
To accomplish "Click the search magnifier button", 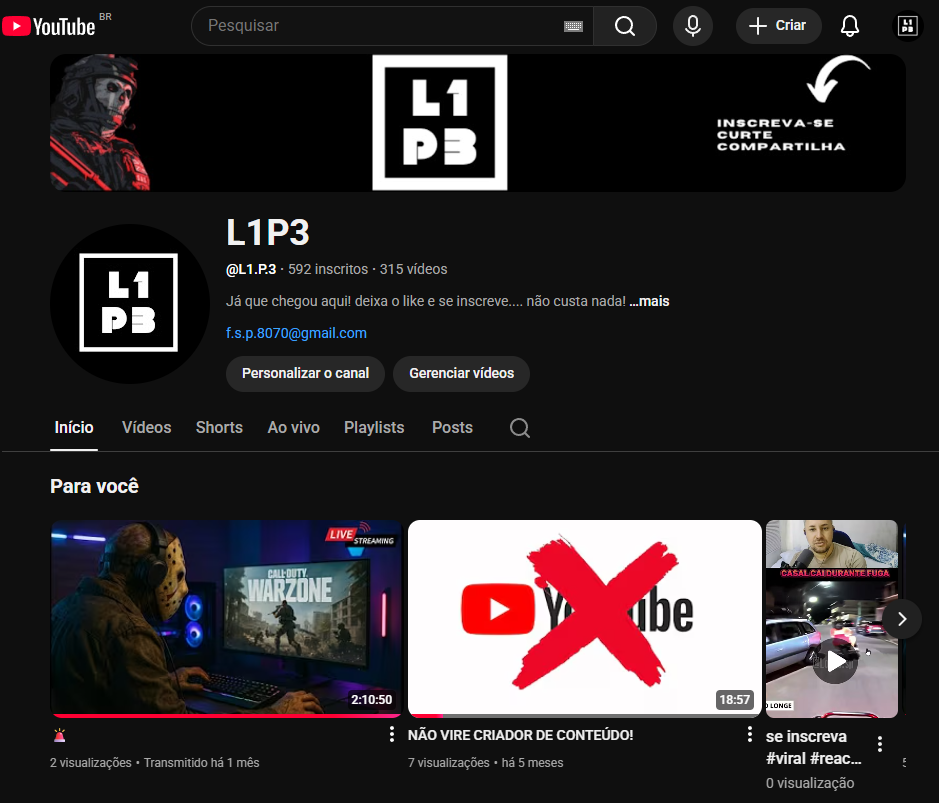I will pos(625,26).
